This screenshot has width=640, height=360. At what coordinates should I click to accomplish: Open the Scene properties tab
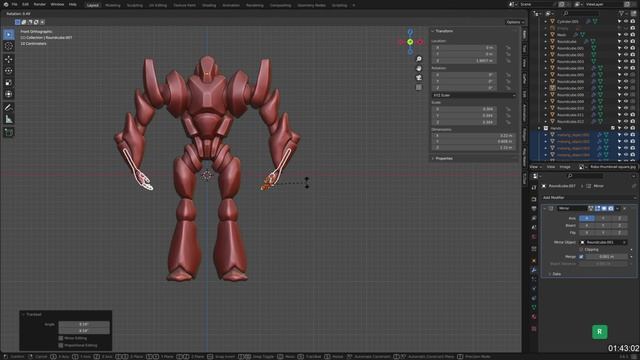click(x=534, y=228)
